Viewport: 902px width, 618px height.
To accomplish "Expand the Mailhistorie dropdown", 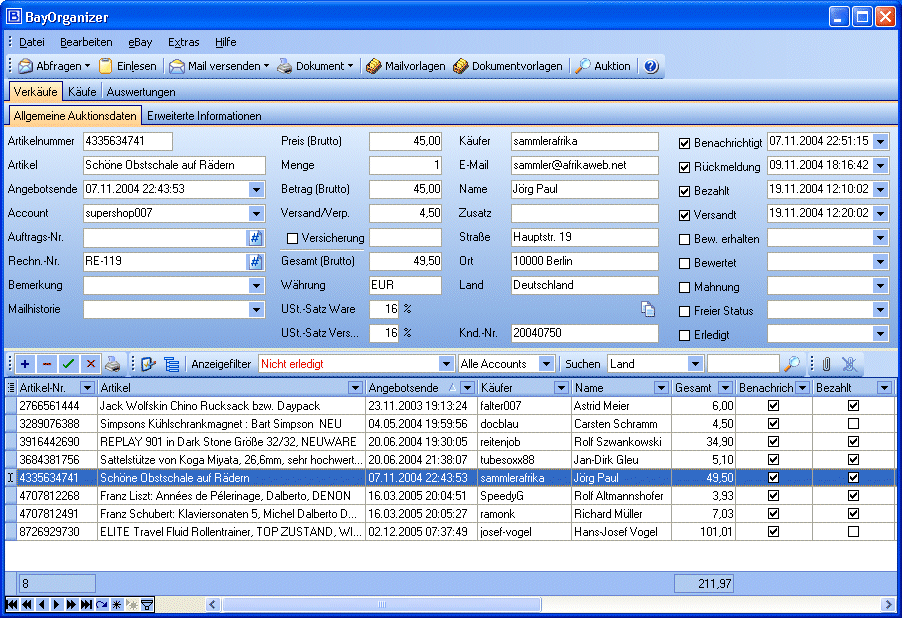I will pos(257,310).
